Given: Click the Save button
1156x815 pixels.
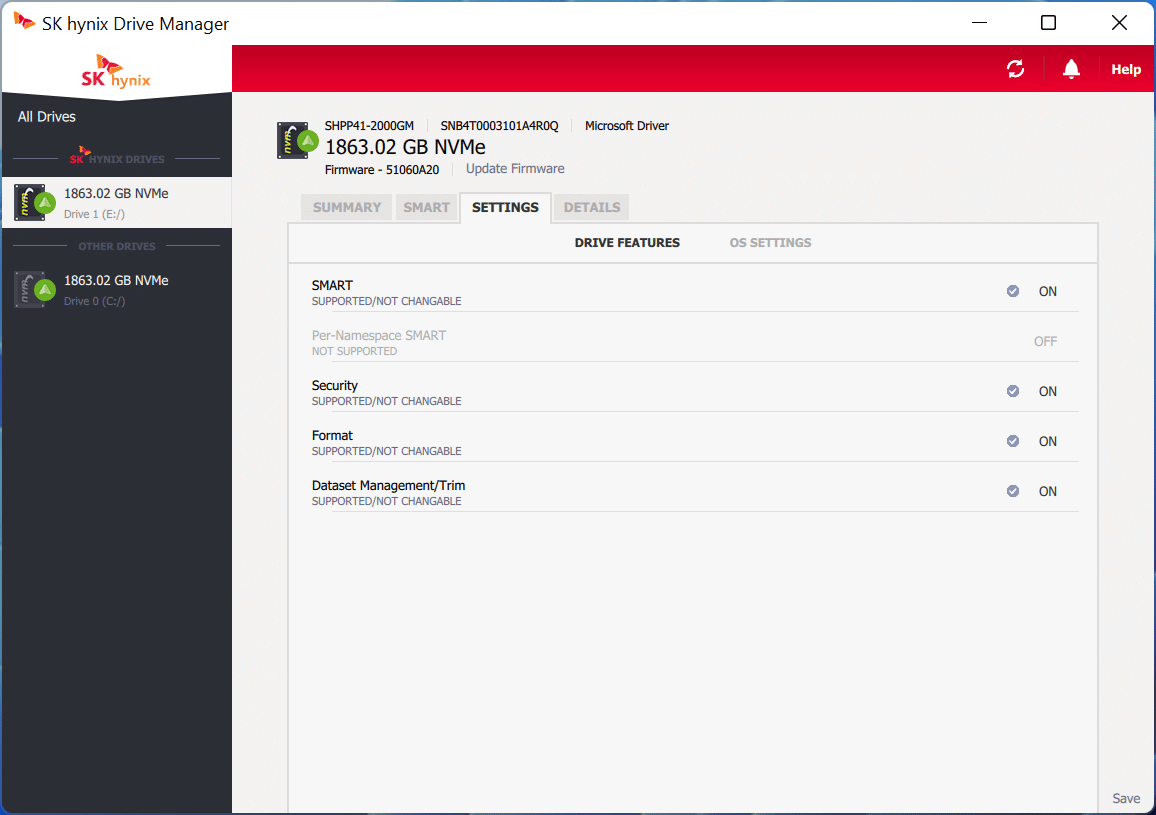Looking at the screenshot, I should [1126, 798].
